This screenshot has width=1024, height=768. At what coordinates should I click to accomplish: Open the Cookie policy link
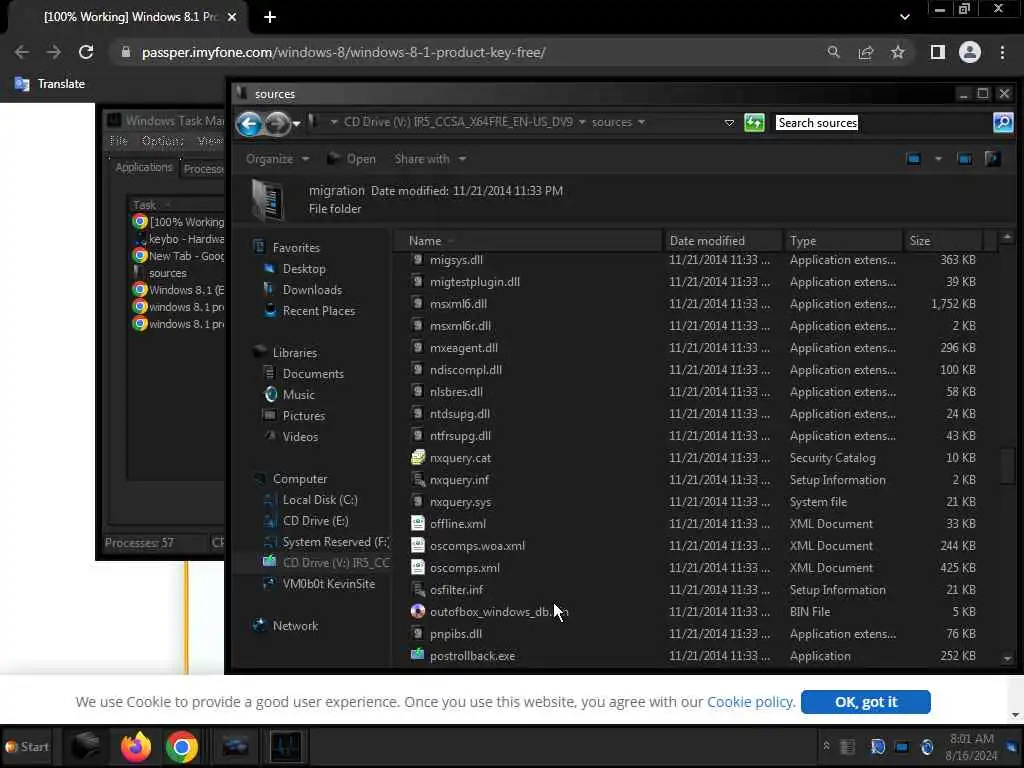coord(751,702)
